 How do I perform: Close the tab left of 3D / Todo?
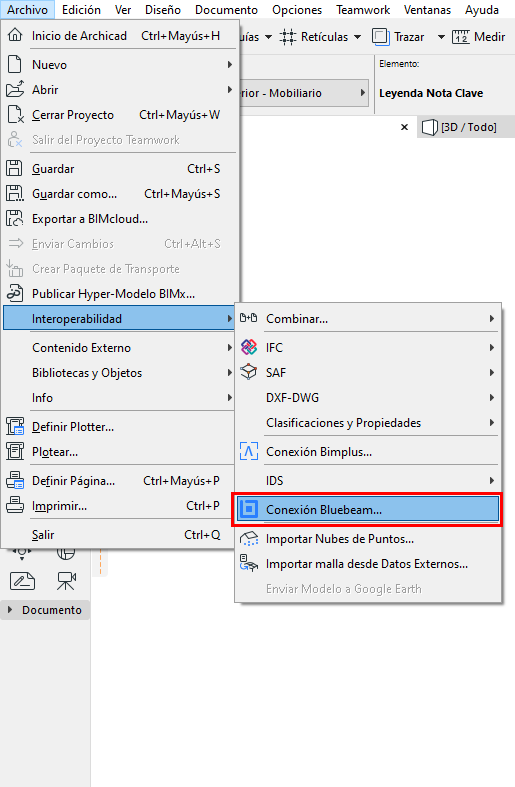pos(404,127)
